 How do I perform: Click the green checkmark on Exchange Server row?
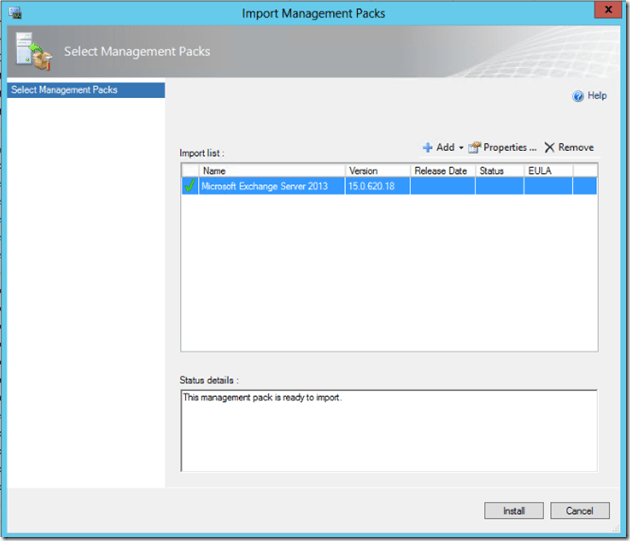[x=190, y=186]
